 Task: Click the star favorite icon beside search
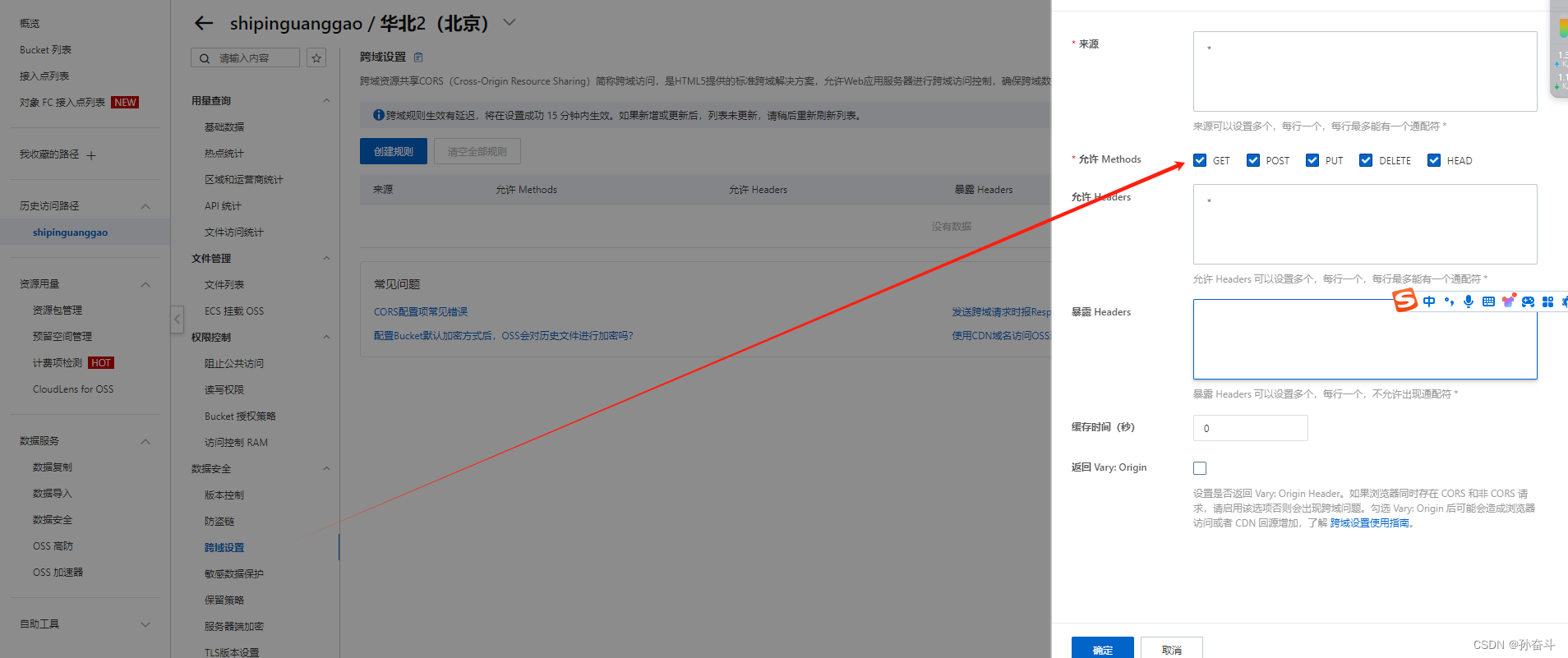[x=316, y=58]
